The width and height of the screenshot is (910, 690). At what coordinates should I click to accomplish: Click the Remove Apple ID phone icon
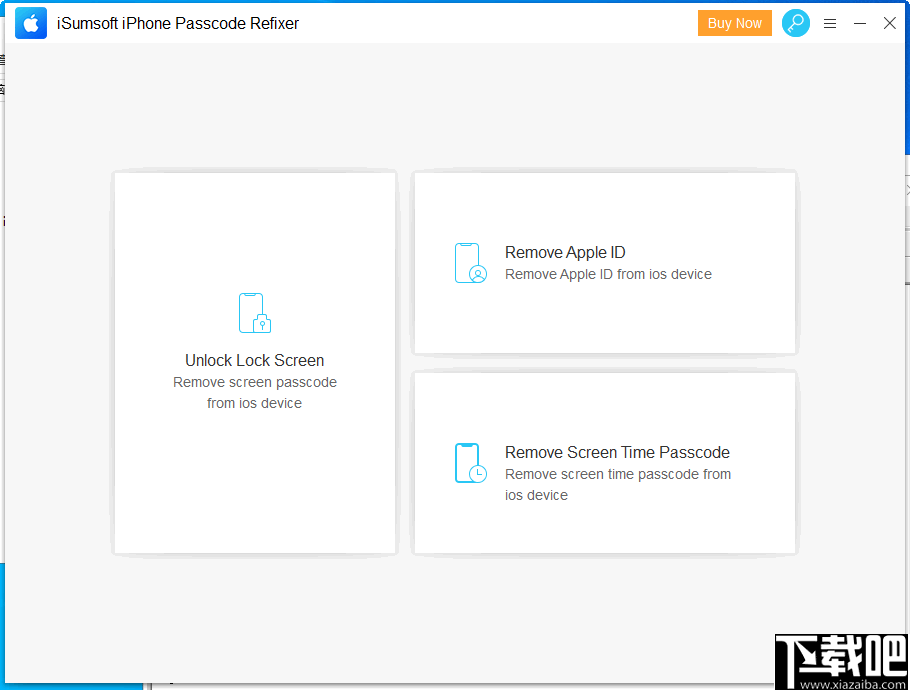[470, 263]
